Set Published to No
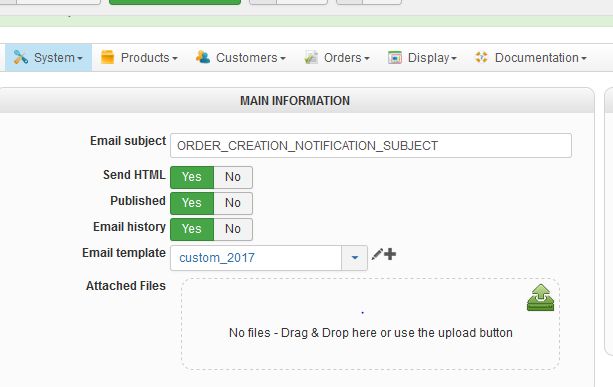Viewport: 613px width, 387px height. 233,203
